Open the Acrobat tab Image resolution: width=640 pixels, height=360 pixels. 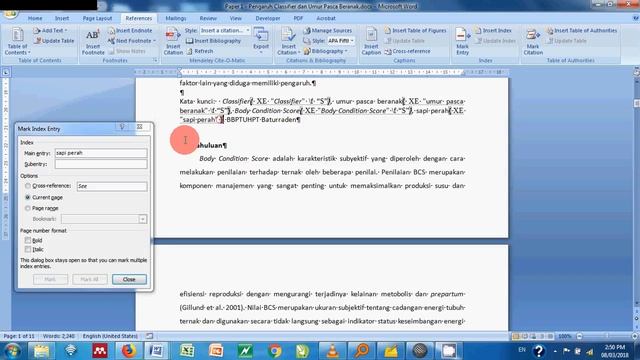(326, 18)
